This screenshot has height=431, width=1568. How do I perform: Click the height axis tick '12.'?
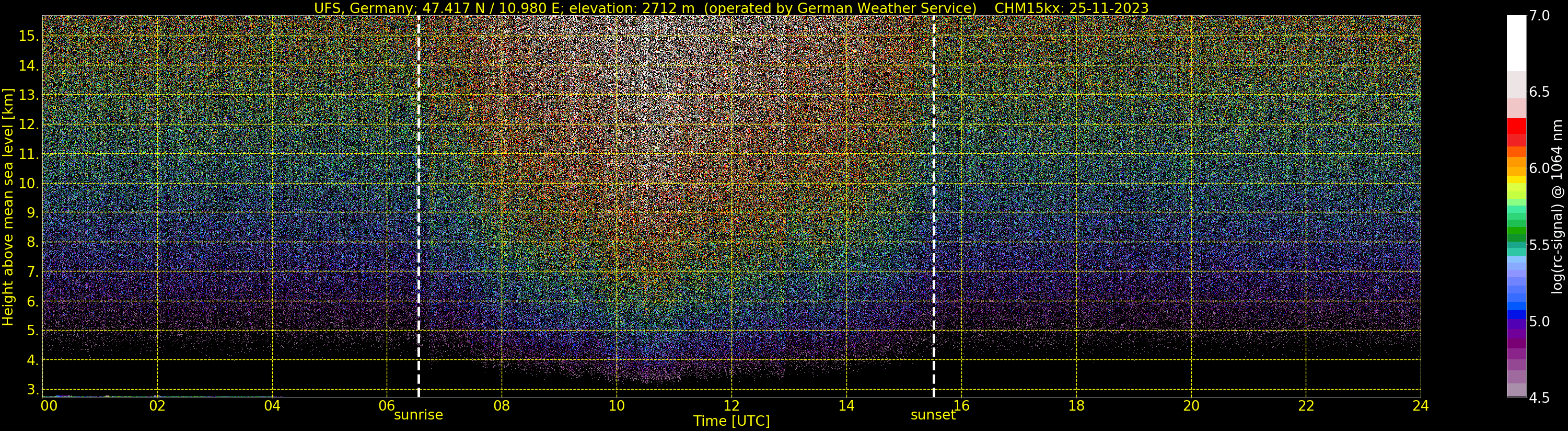[x=28, y=124]
